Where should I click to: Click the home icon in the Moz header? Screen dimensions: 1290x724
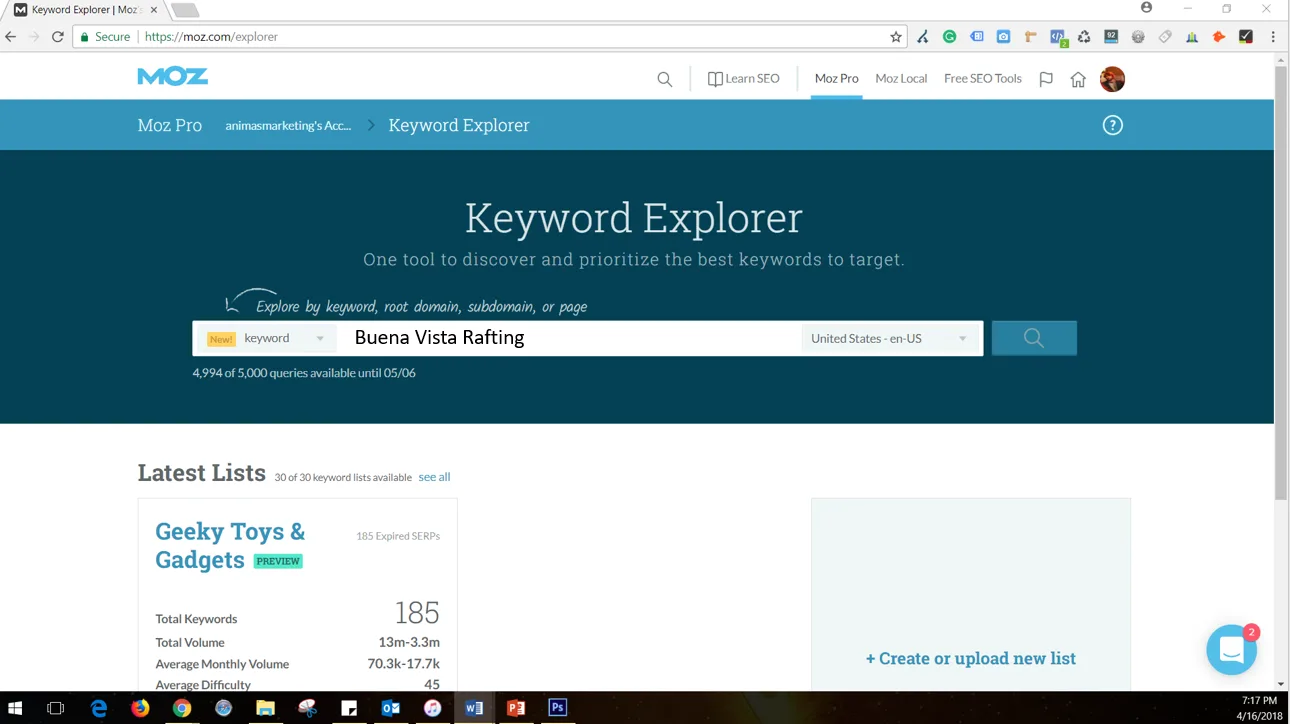point(1078,78)
